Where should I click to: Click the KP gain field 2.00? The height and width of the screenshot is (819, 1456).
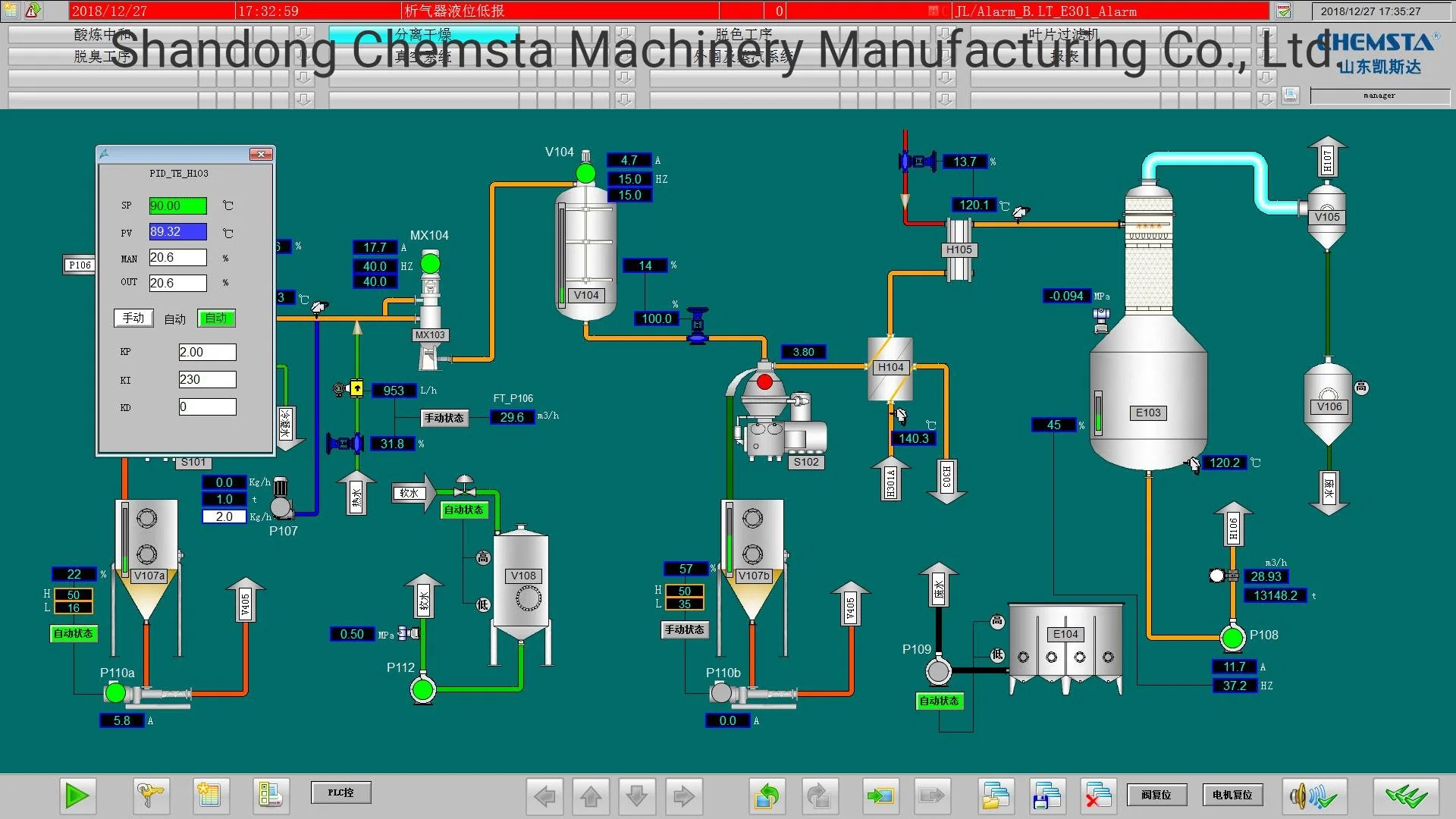click(x=207, y=352)
